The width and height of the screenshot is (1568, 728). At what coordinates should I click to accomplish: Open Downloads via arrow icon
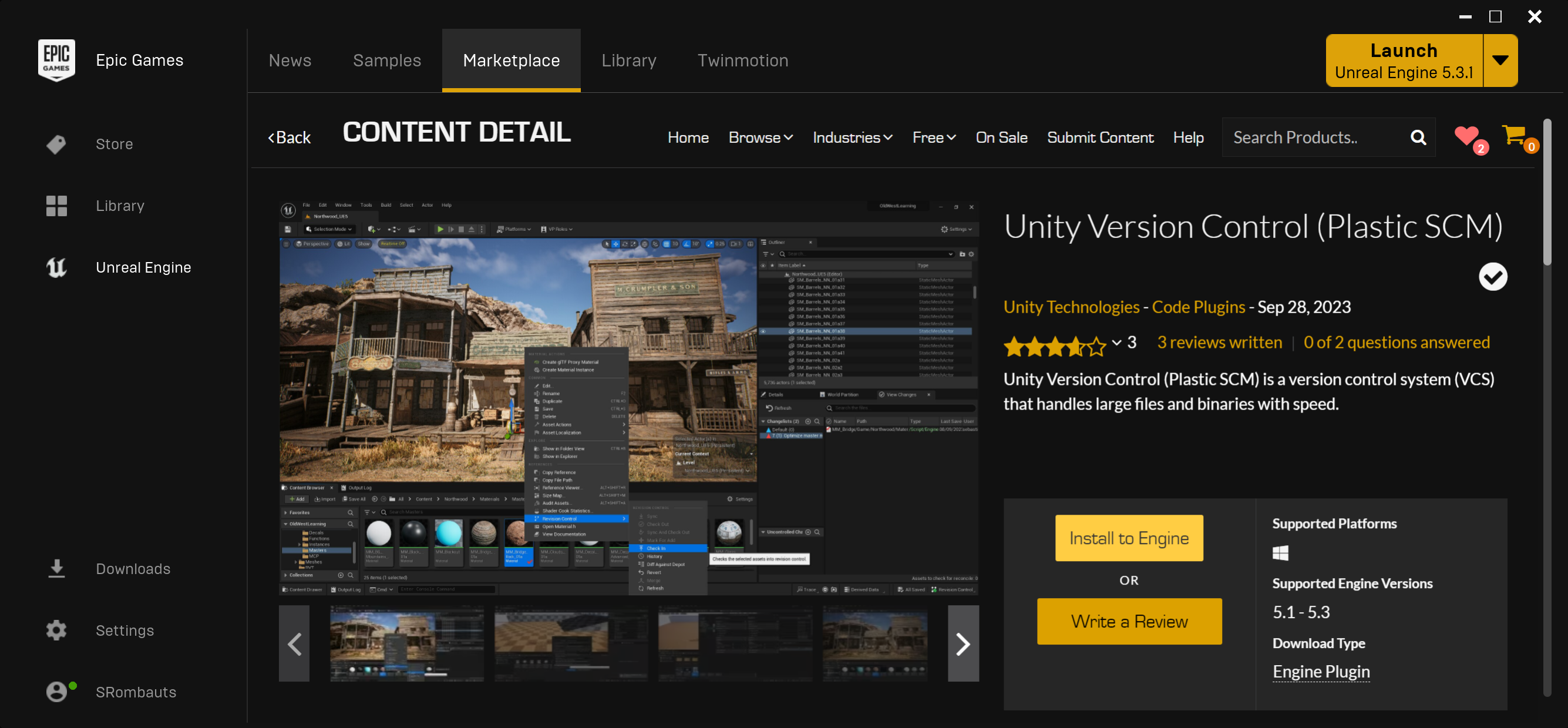(56, 568)
